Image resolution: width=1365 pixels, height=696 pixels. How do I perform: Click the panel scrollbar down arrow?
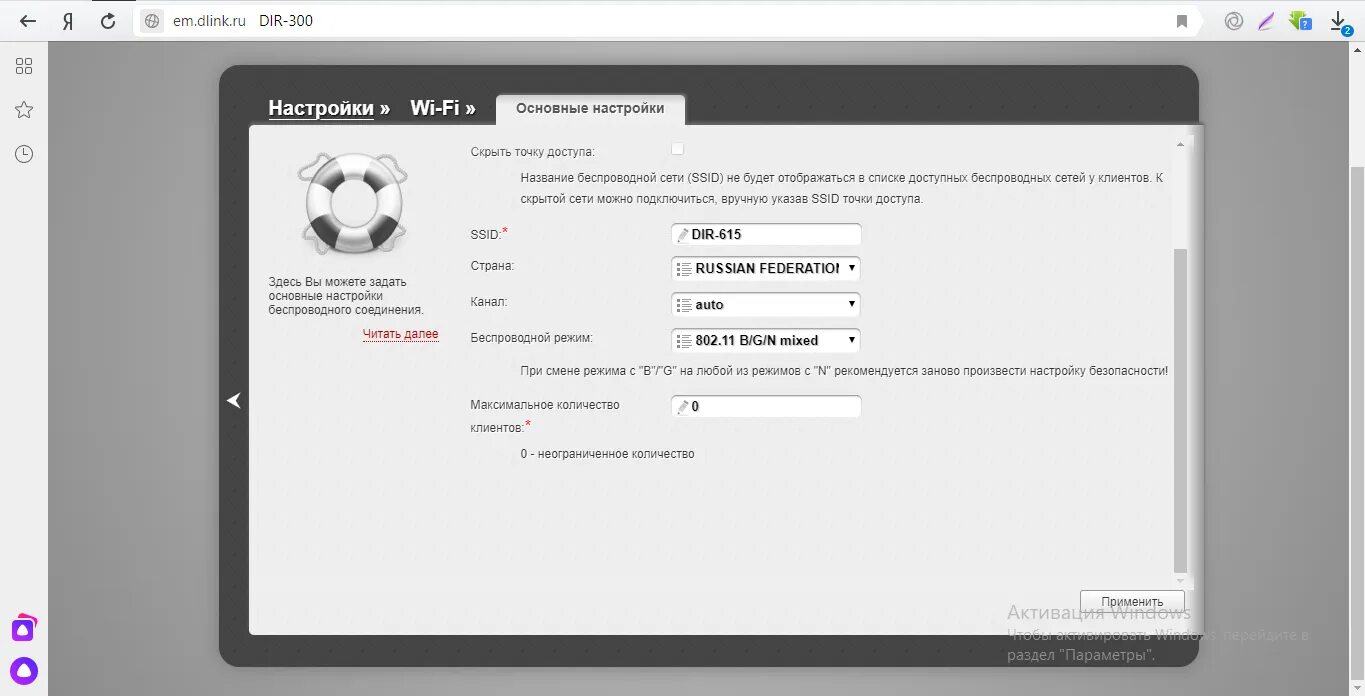pyautogui.click(x=1180, y=580)
